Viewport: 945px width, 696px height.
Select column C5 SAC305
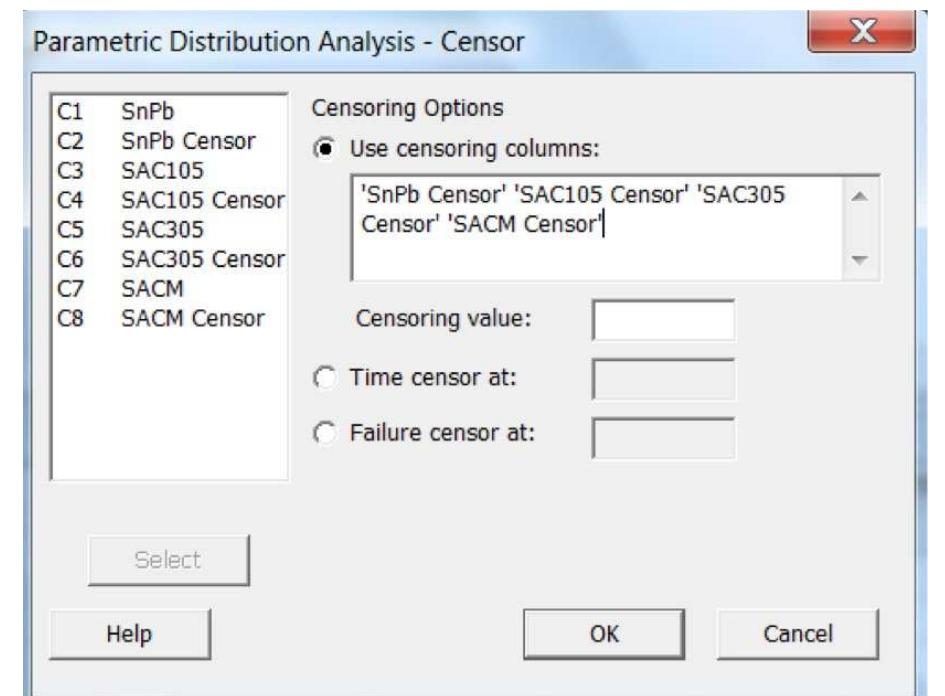pos(148,218)
